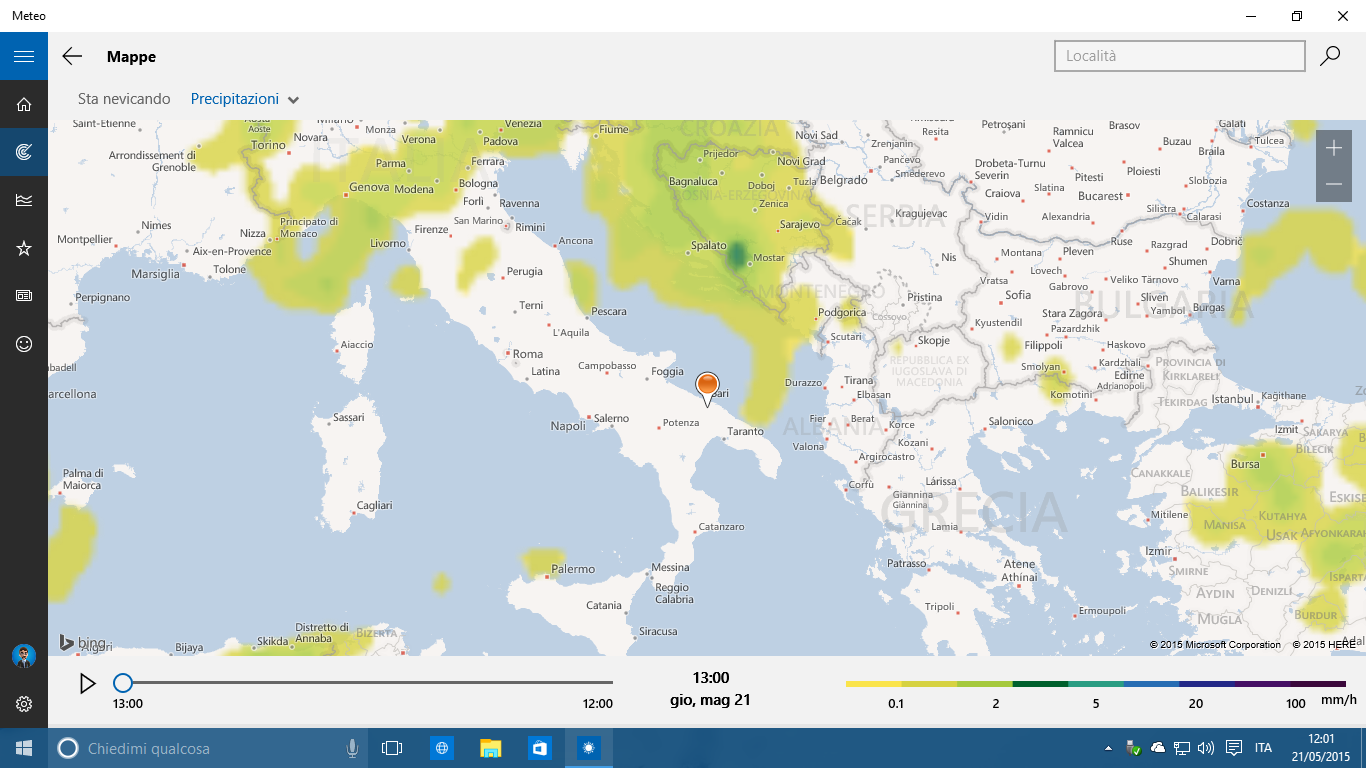Viewport: 1366px width, 768px height.
Task: Open the volume tray icon
Action: click(x=1206, y=748)
